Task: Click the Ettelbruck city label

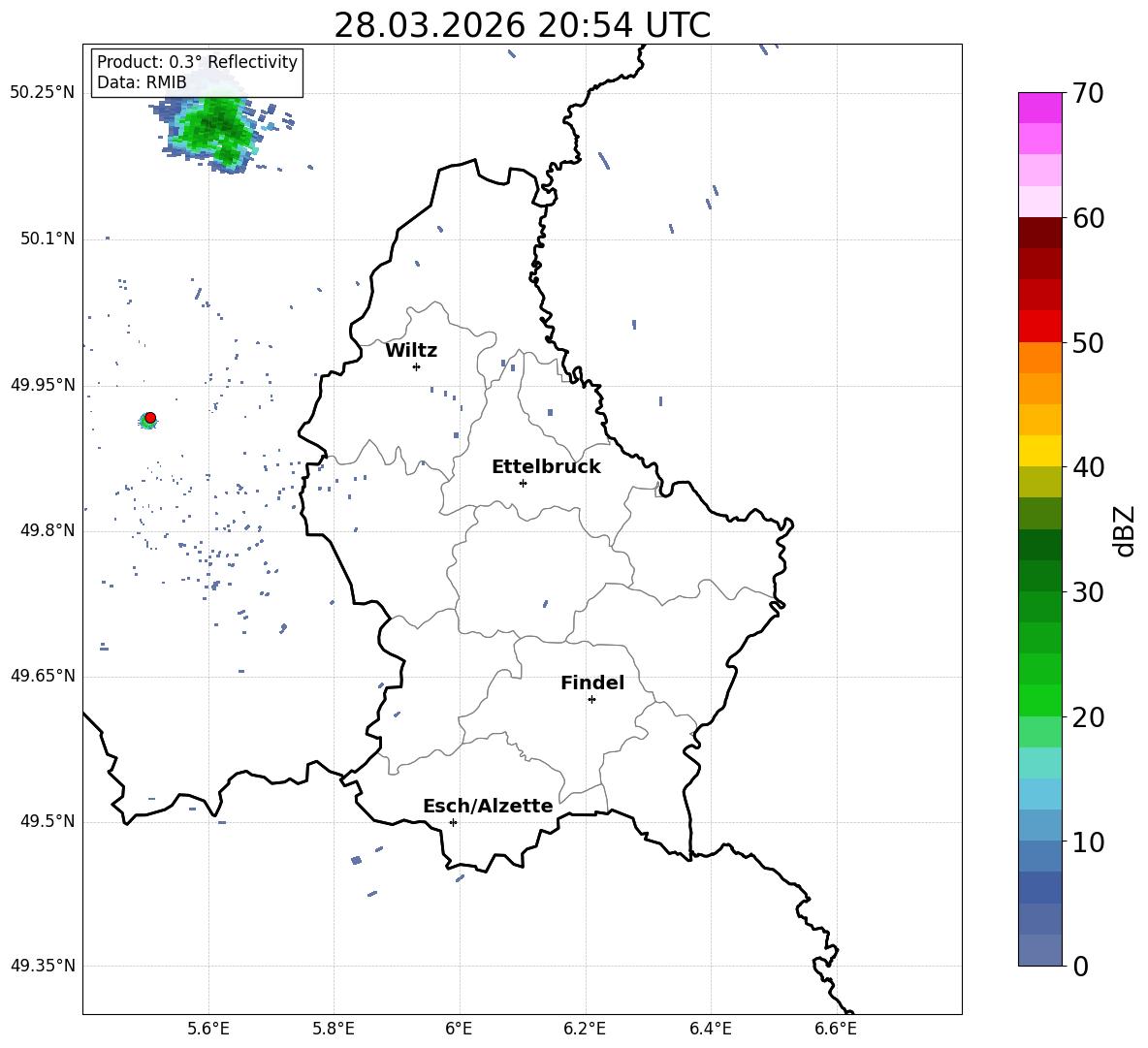Action: pyautogui.click(x=546, y=467)
